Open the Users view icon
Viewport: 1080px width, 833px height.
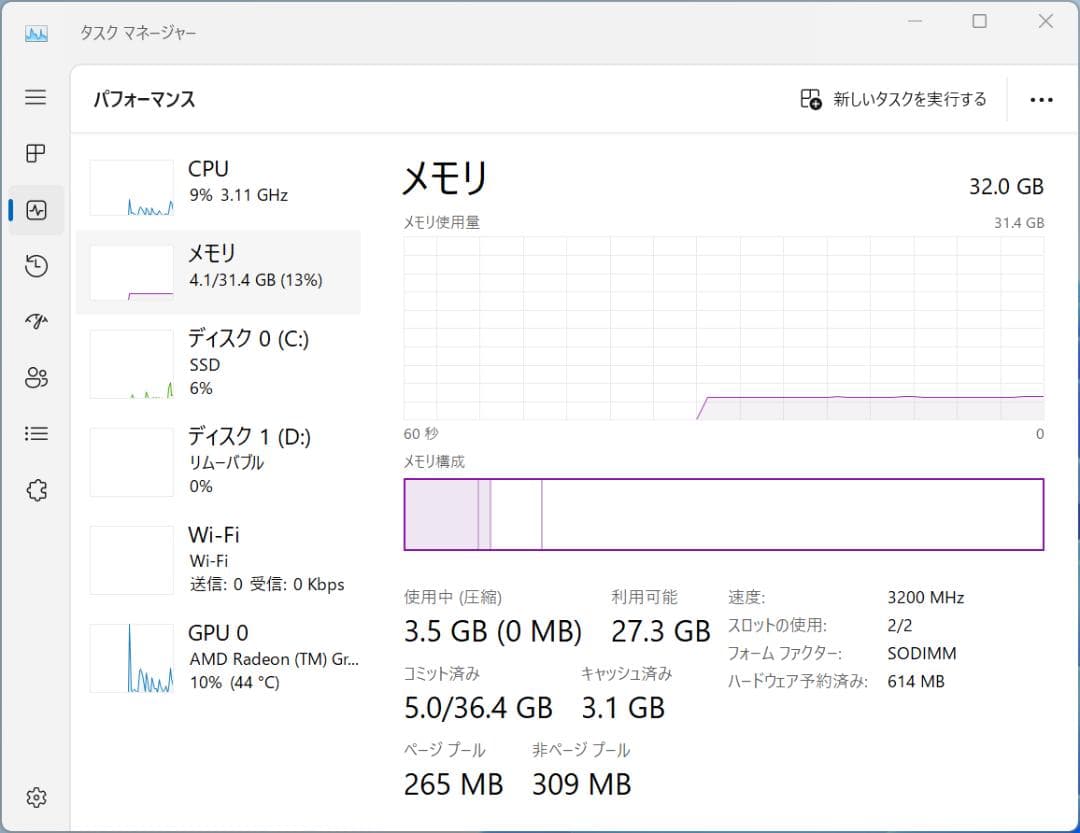pyautogui.click(x=35, y=377)
